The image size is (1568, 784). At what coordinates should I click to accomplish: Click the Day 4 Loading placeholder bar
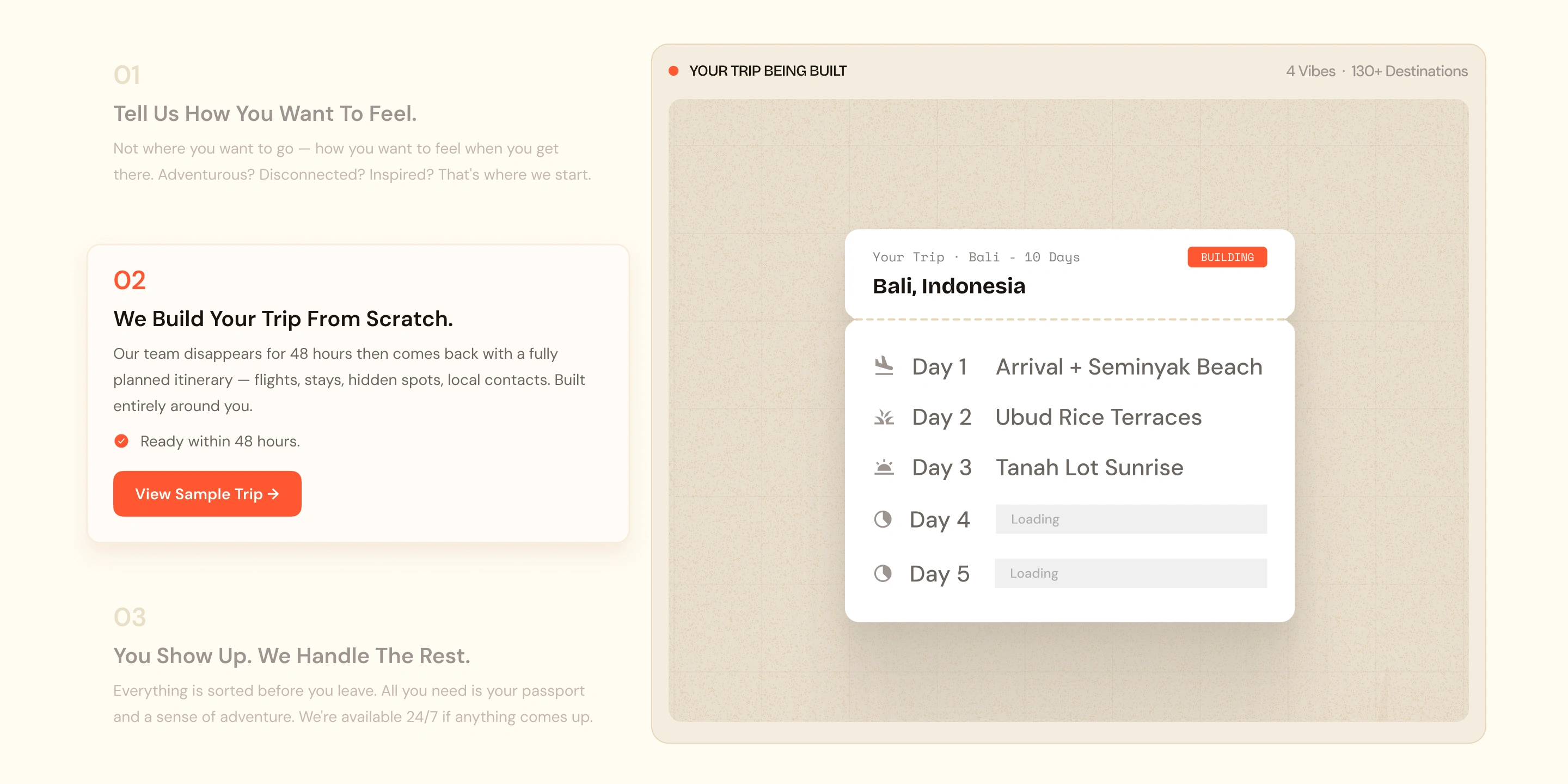tap(1131, 519)
